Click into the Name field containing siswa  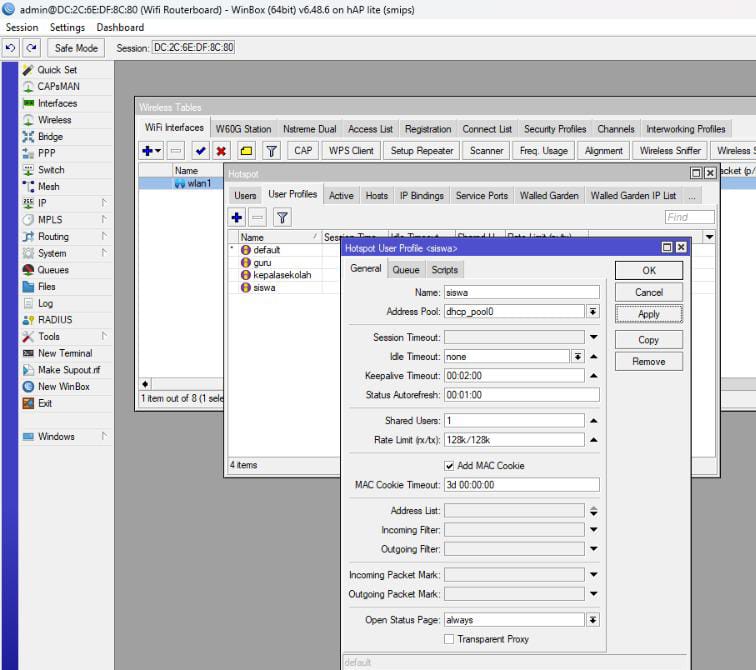(x=522, y=292)
